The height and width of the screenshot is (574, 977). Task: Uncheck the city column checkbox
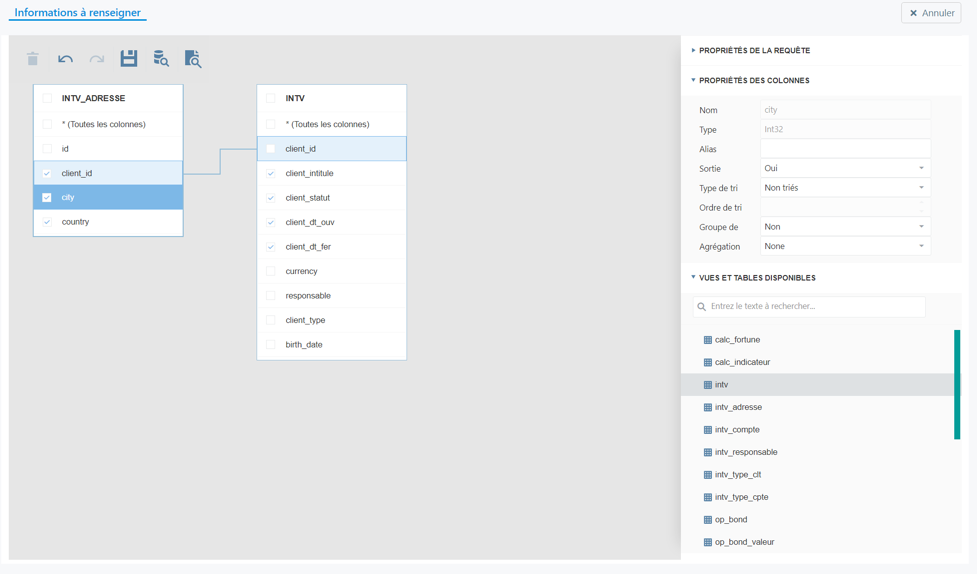coord(47,198)
